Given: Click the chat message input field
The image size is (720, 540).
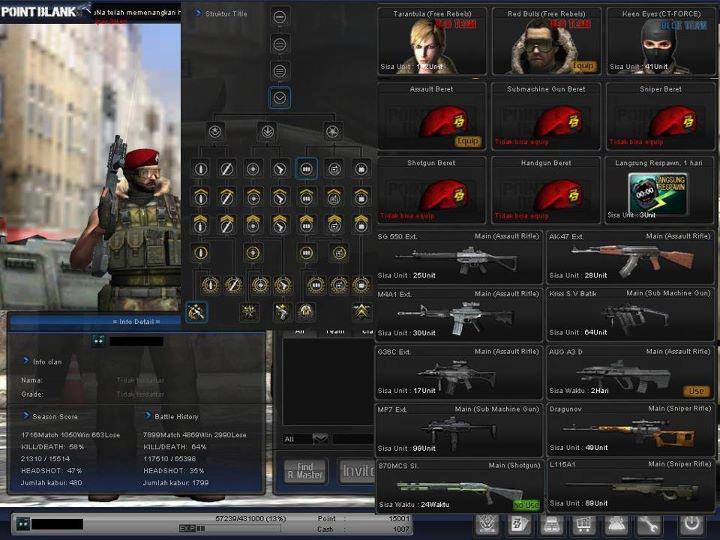Looking at the screenshot, I should coord(353,439).
